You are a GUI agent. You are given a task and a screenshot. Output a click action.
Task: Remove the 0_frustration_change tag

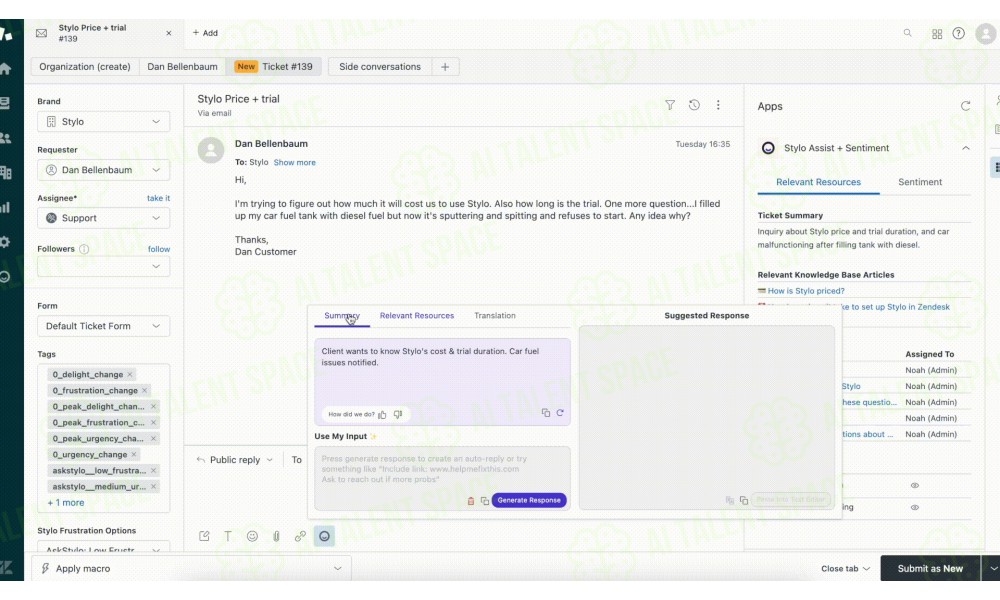pos(145,391)
